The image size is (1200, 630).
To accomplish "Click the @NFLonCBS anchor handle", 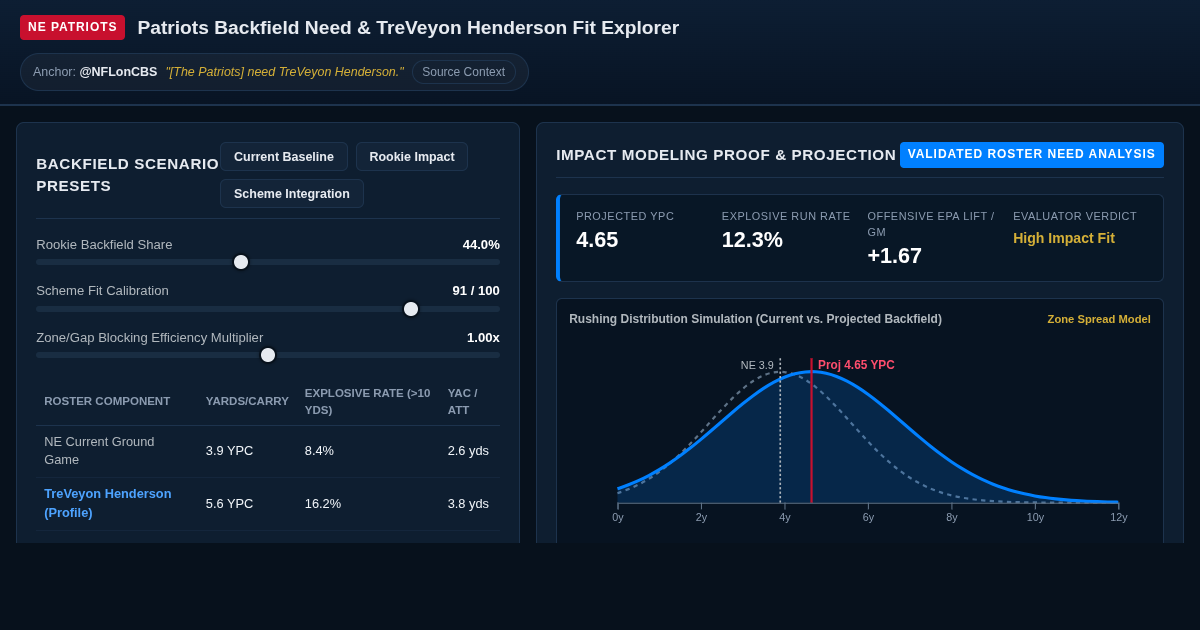I will pos(118,72).
